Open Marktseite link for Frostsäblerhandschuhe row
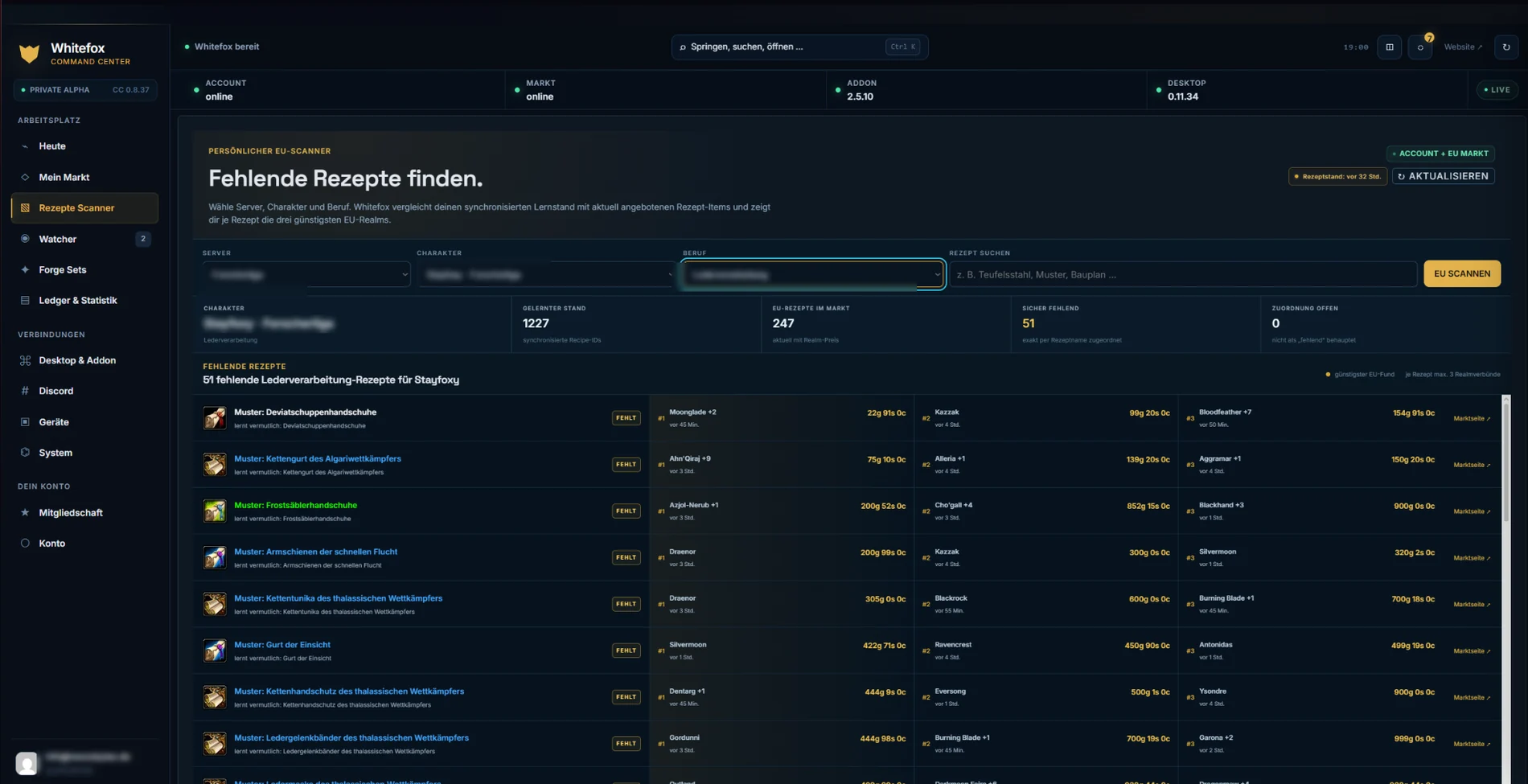Viewport: 1528px width, 784px height. click(x=1472, y=512)
